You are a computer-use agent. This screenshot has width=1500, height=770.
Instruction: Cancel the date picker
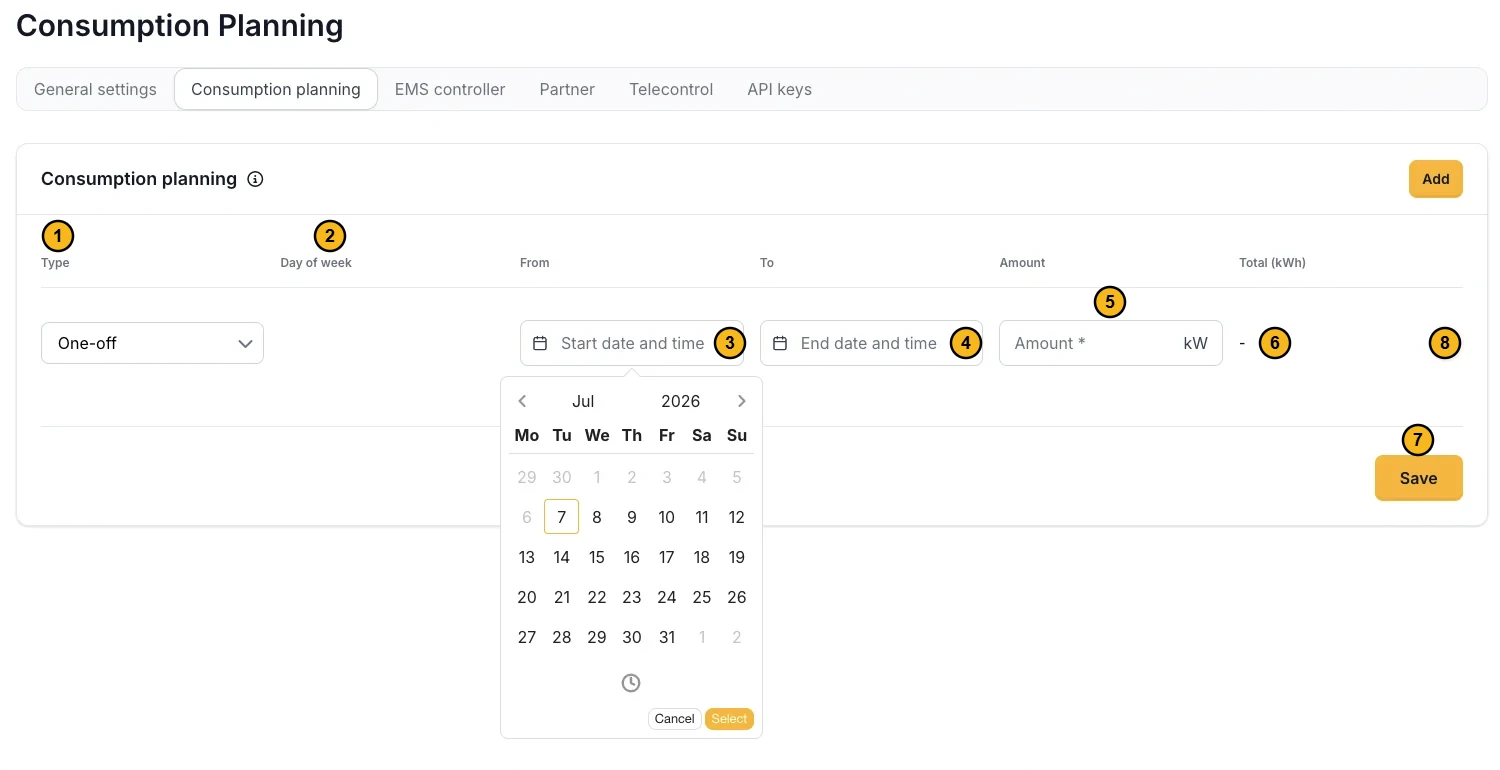[x=675, y=719]
